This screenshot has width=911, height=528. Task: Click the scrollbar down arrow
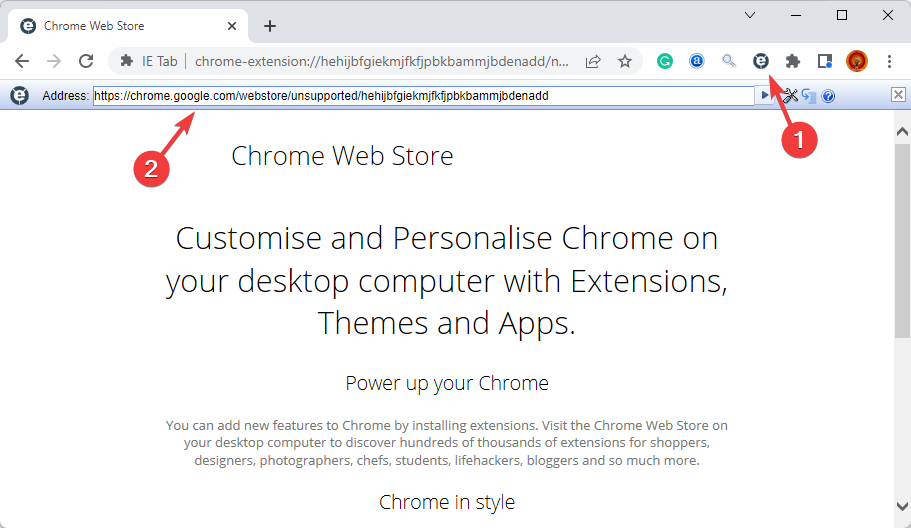point(902,506)
